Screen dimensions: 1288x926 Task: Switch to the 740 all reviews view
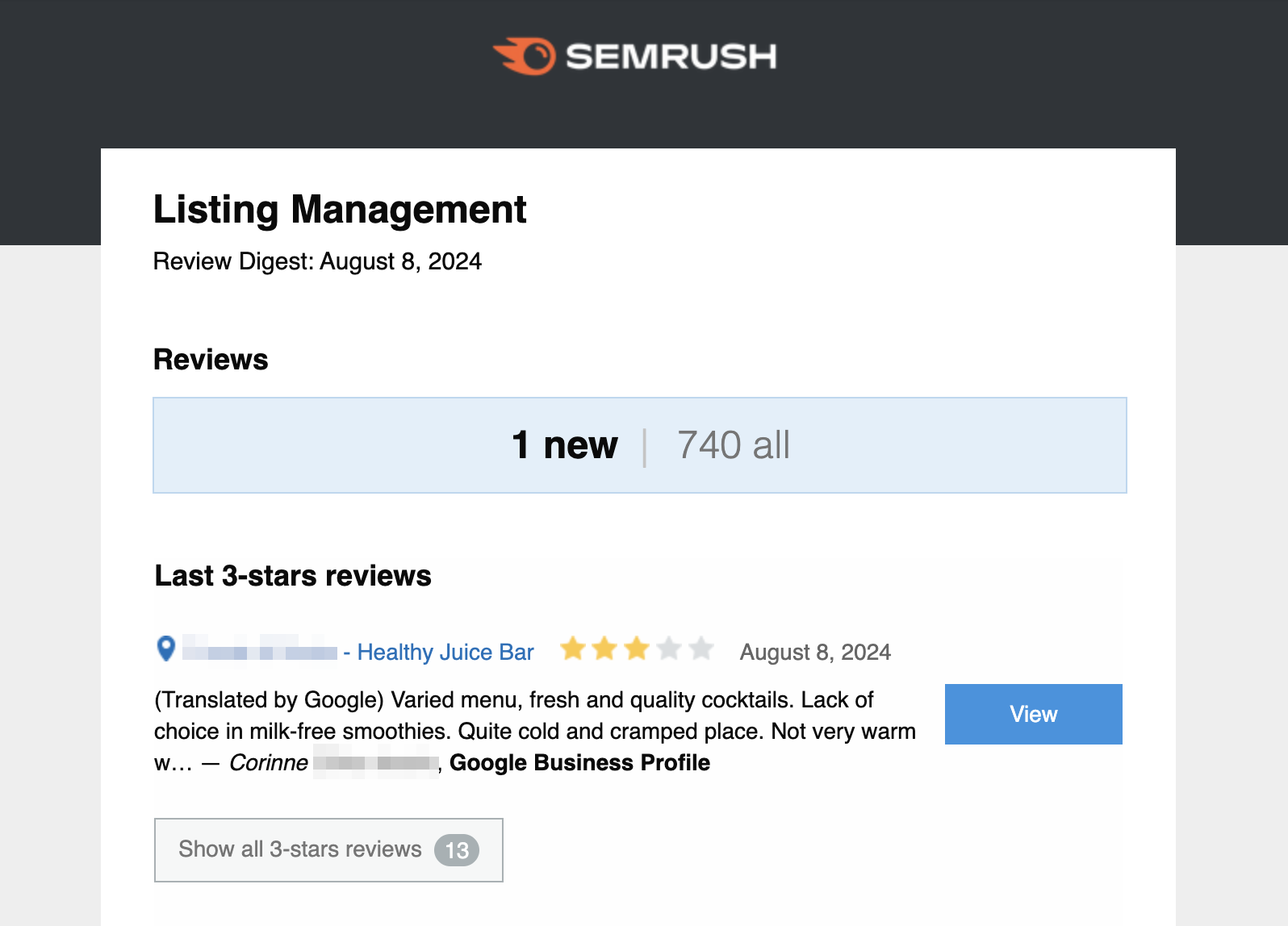[733, 444]
